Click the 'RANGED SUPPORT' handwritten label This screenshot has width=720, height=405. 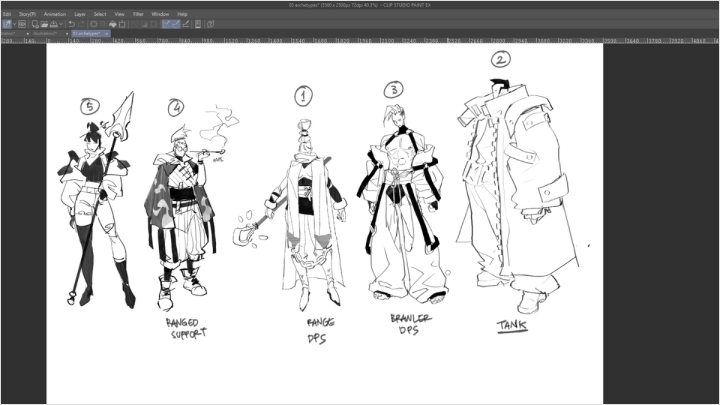coord(186,328)
